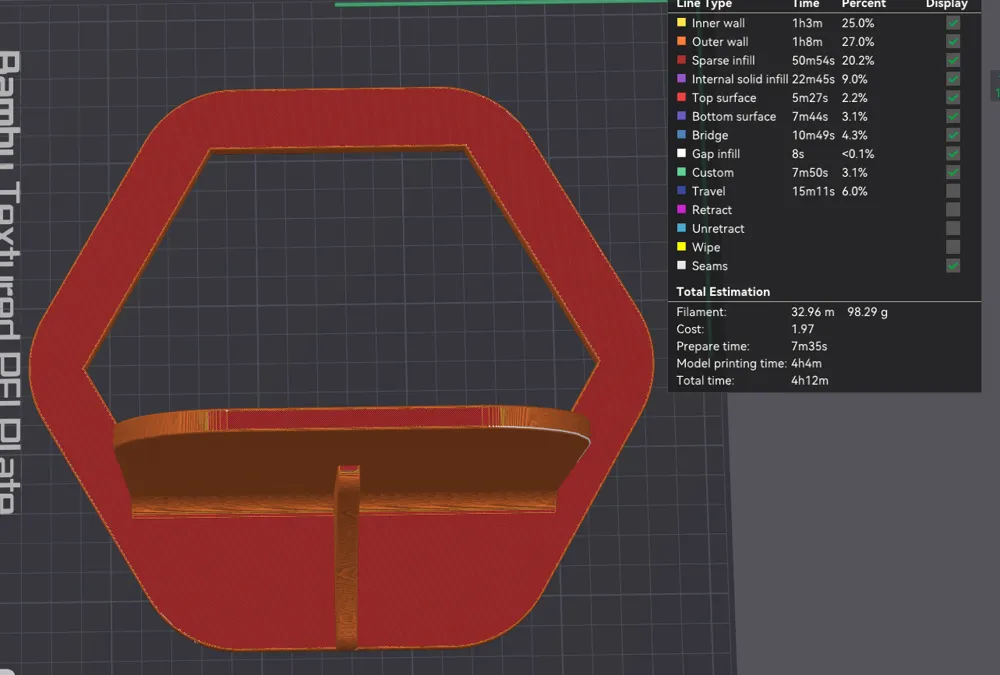The image size is (1000, 675).
Task: Click the sliced hexagon model in viewport
Action: click(x=340, y=120)
